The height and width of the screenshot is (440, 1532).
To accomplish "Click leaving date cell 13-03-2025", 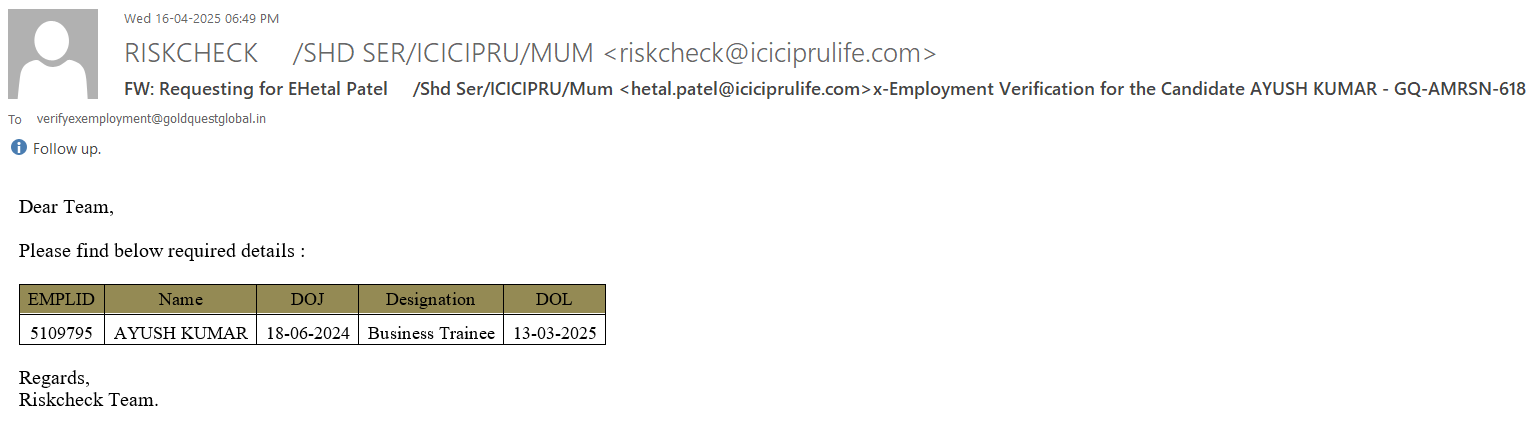I will click(554, 333).
